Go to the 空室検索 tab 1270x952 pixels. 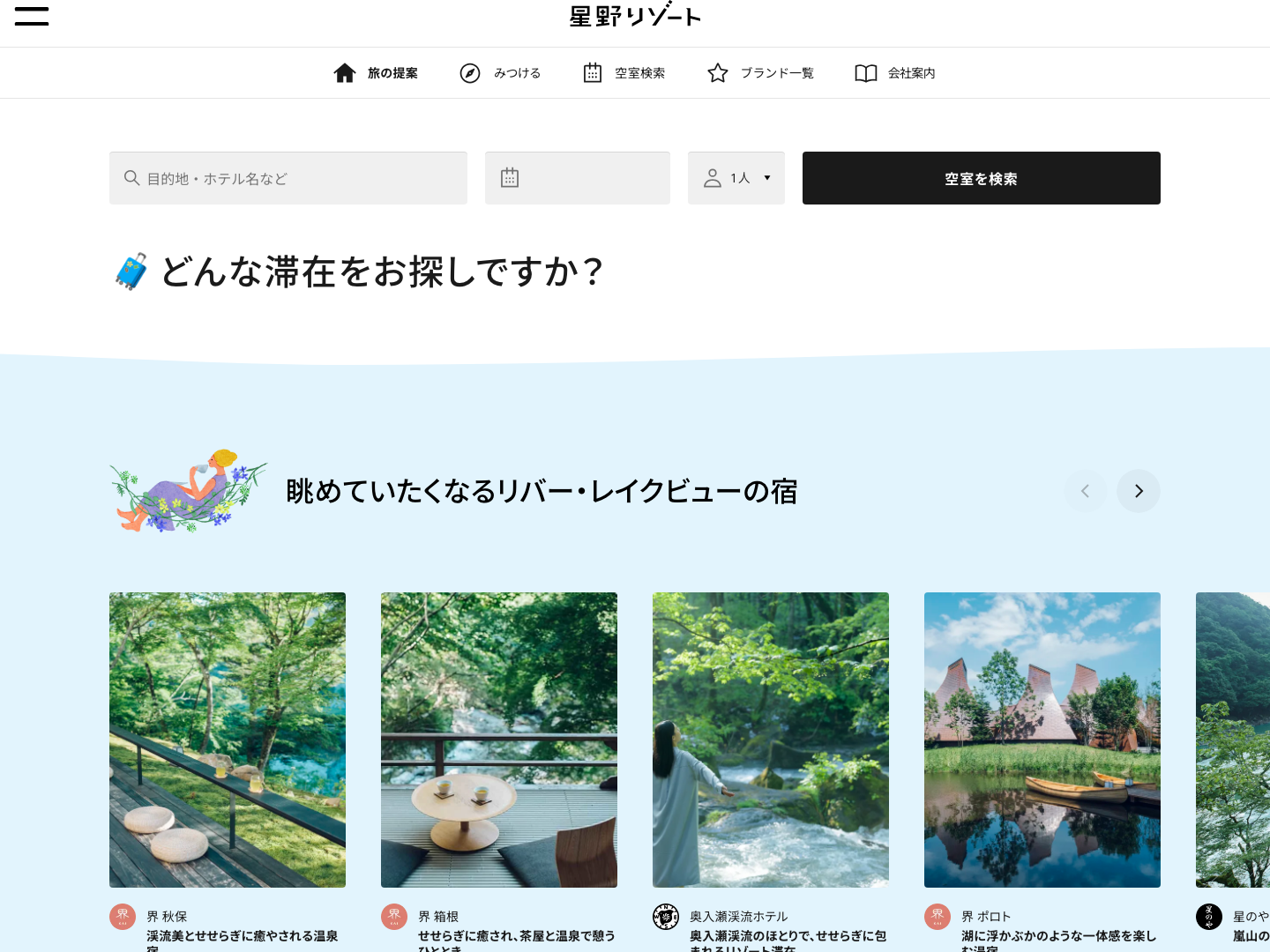pos(624,73)
